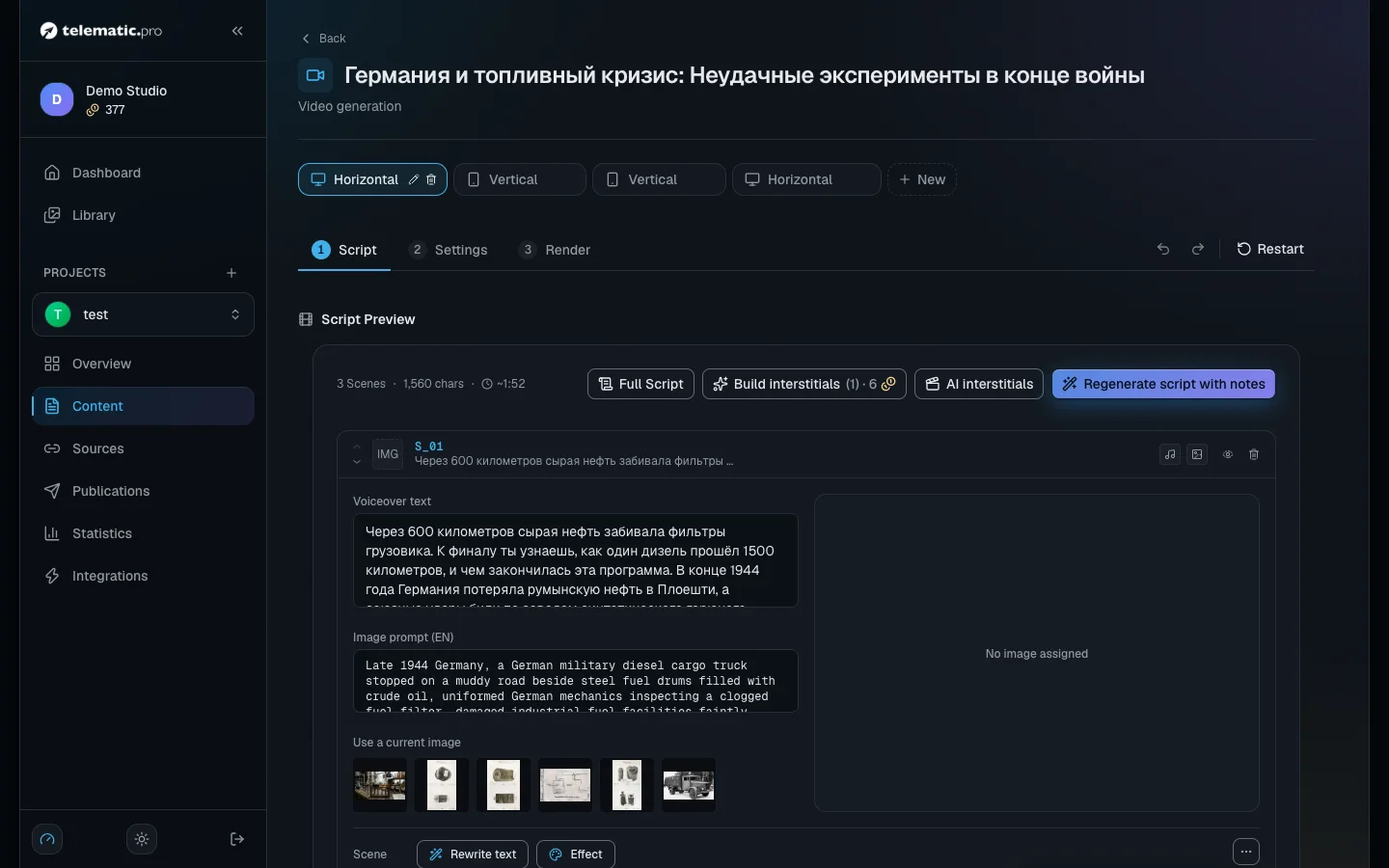The height and width of the screenshot is (868, 1389).
Task: Click the speed gauge icon at sidebar bottom
Action: point(47,839)
